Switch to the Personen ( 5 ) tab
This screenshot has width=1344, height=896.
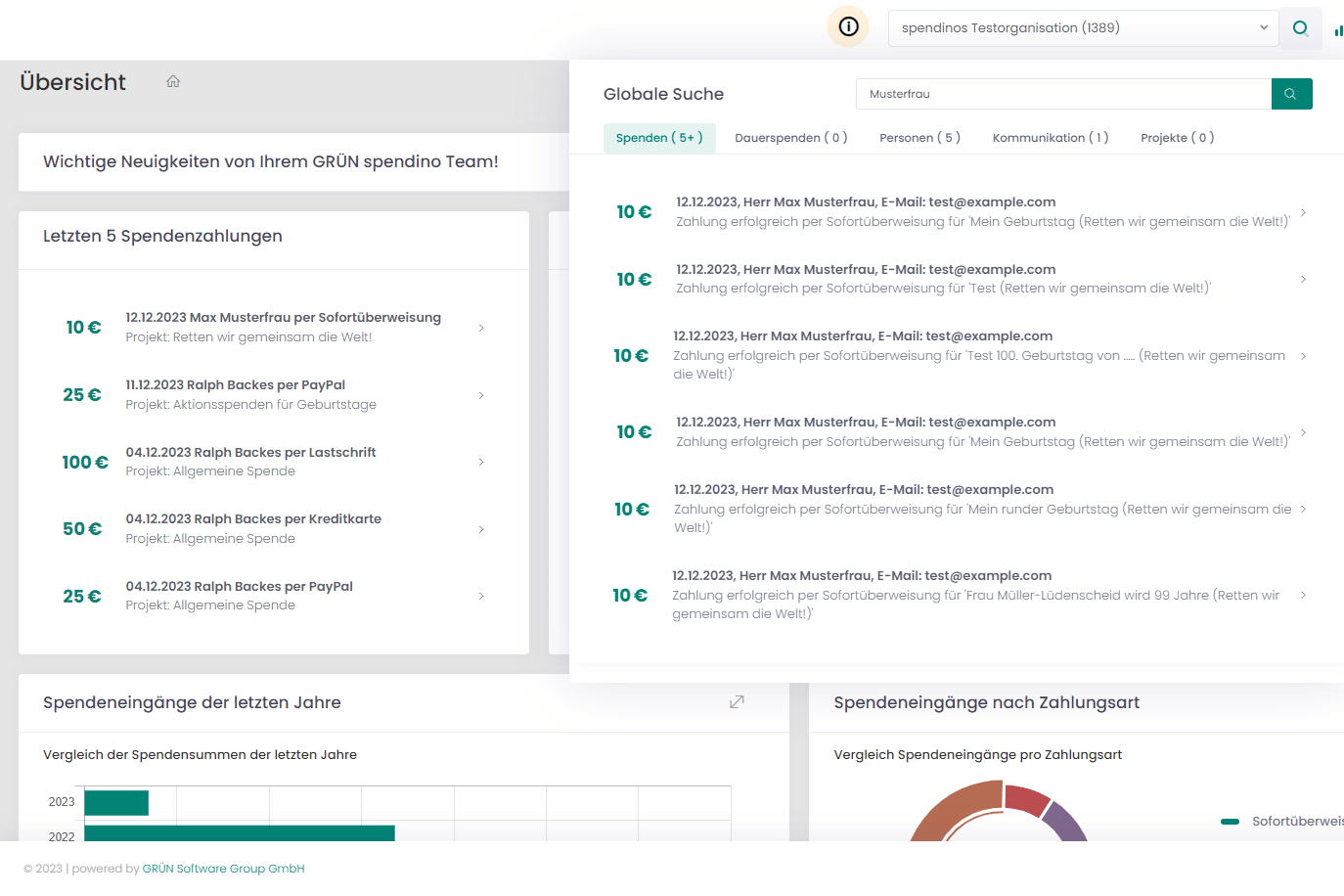click(919, 138)
